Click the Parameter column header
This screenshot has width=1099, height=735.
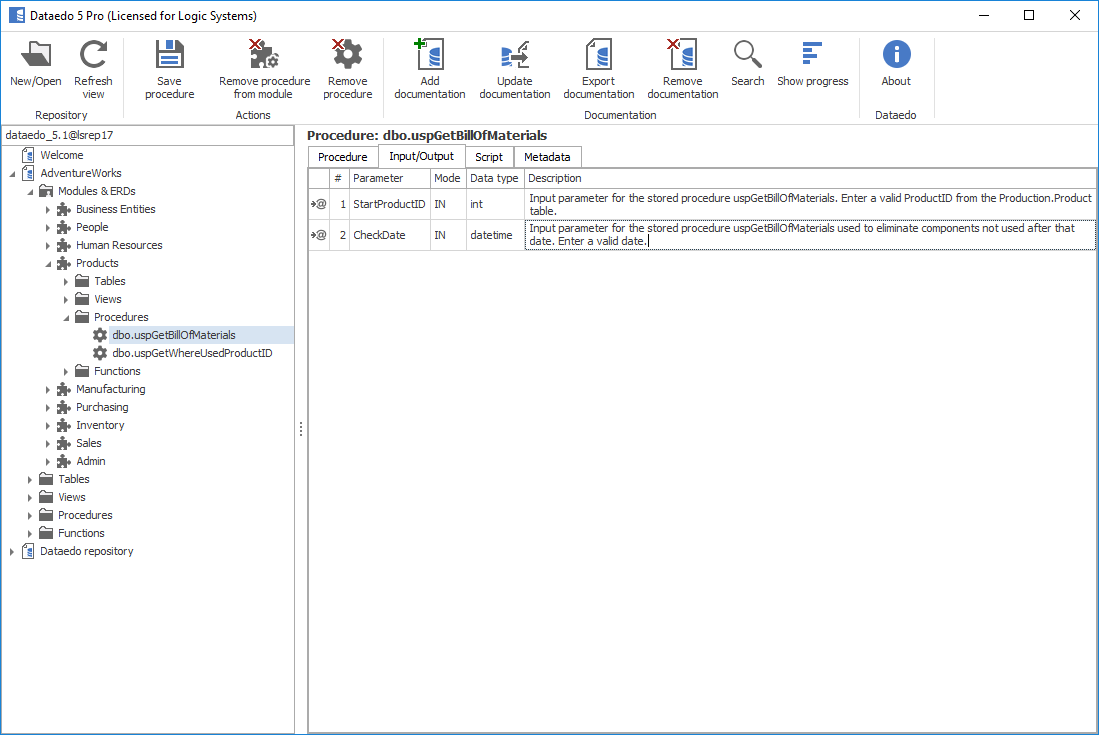tap(378, 178)
